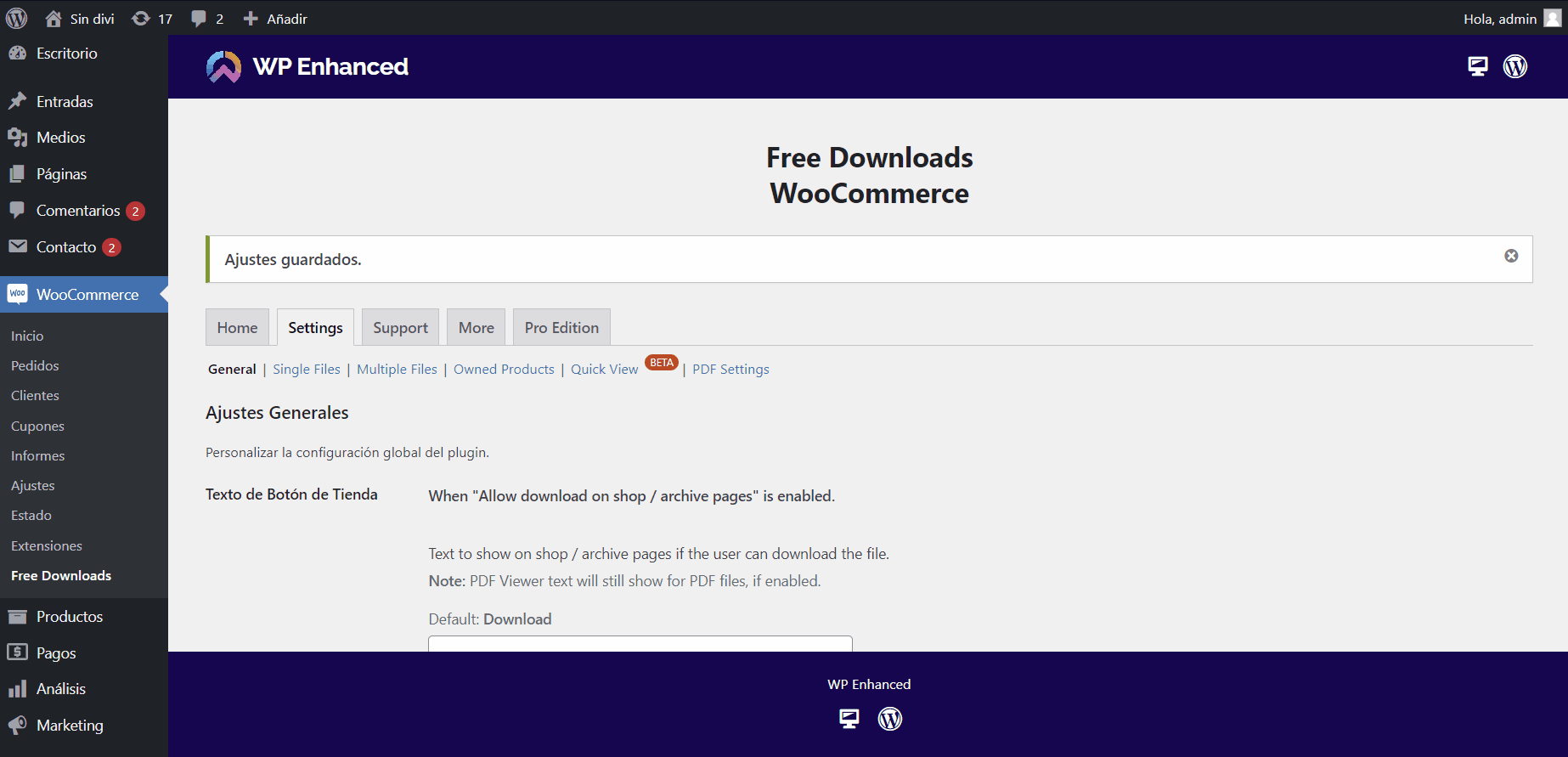The height and width of the screenshot is (757, 1568).
Task: Open the PDF Settings section
Action: coord(730,370)
